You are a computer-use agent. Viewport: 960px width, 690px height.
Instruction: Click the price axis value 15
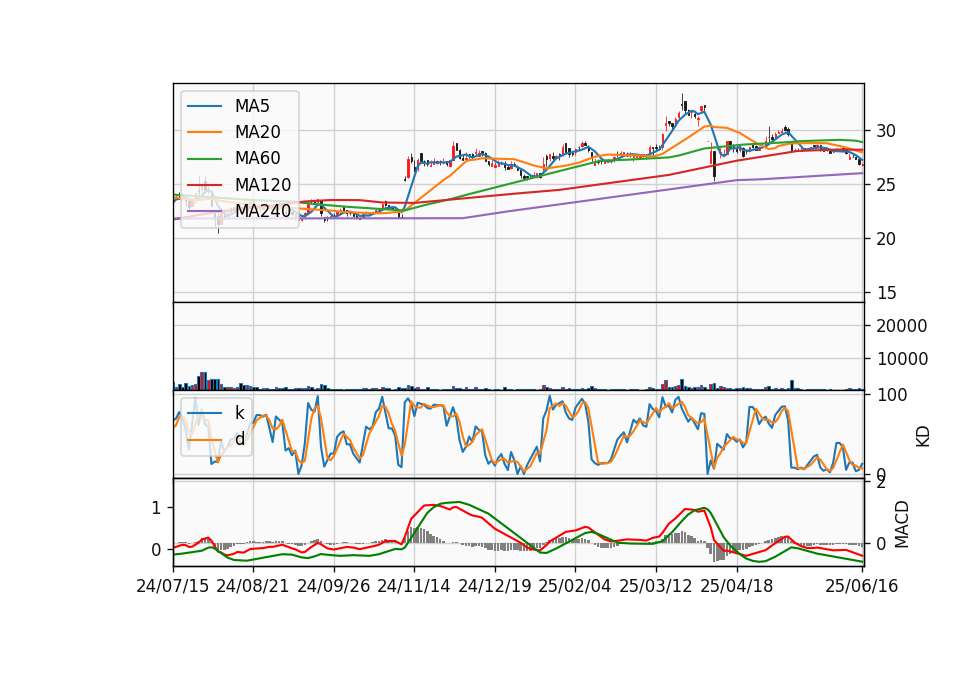886,293
